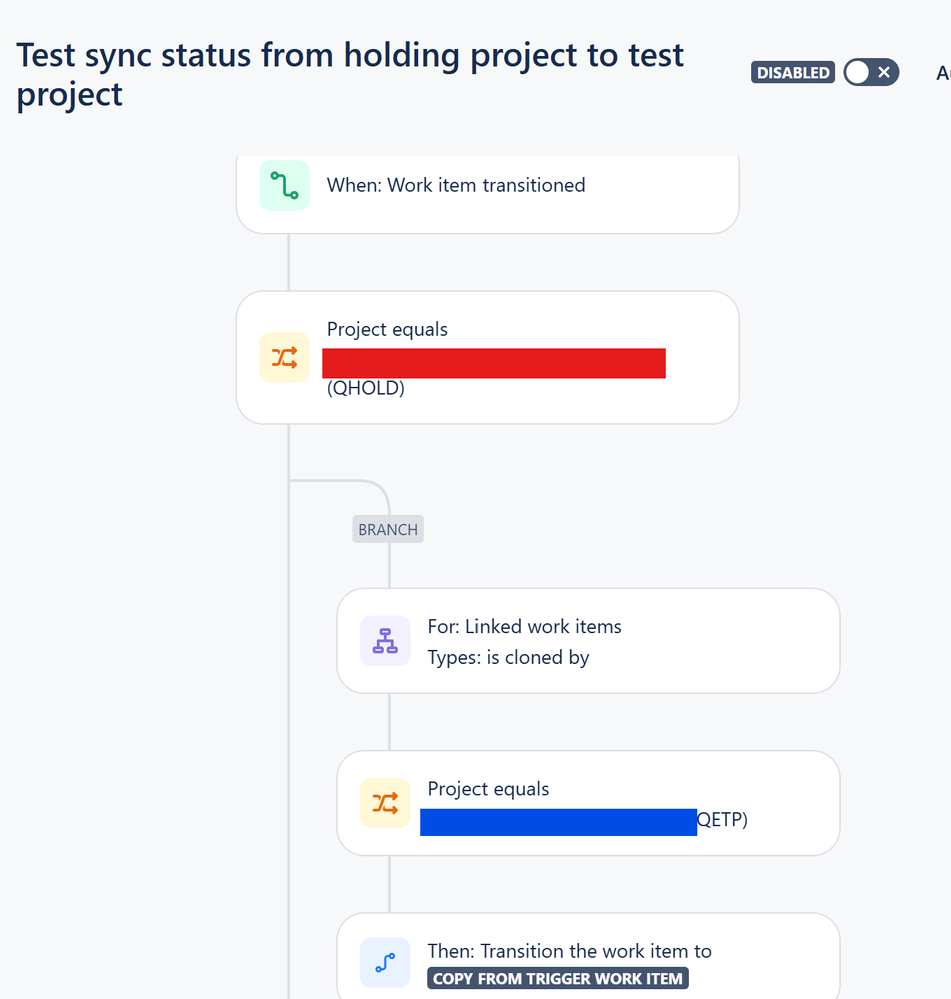This screenshot has width=951, height=999.
Task: Click COPY FROM TRIGGER WORK ITEM badge
Action: coord(558,979)
